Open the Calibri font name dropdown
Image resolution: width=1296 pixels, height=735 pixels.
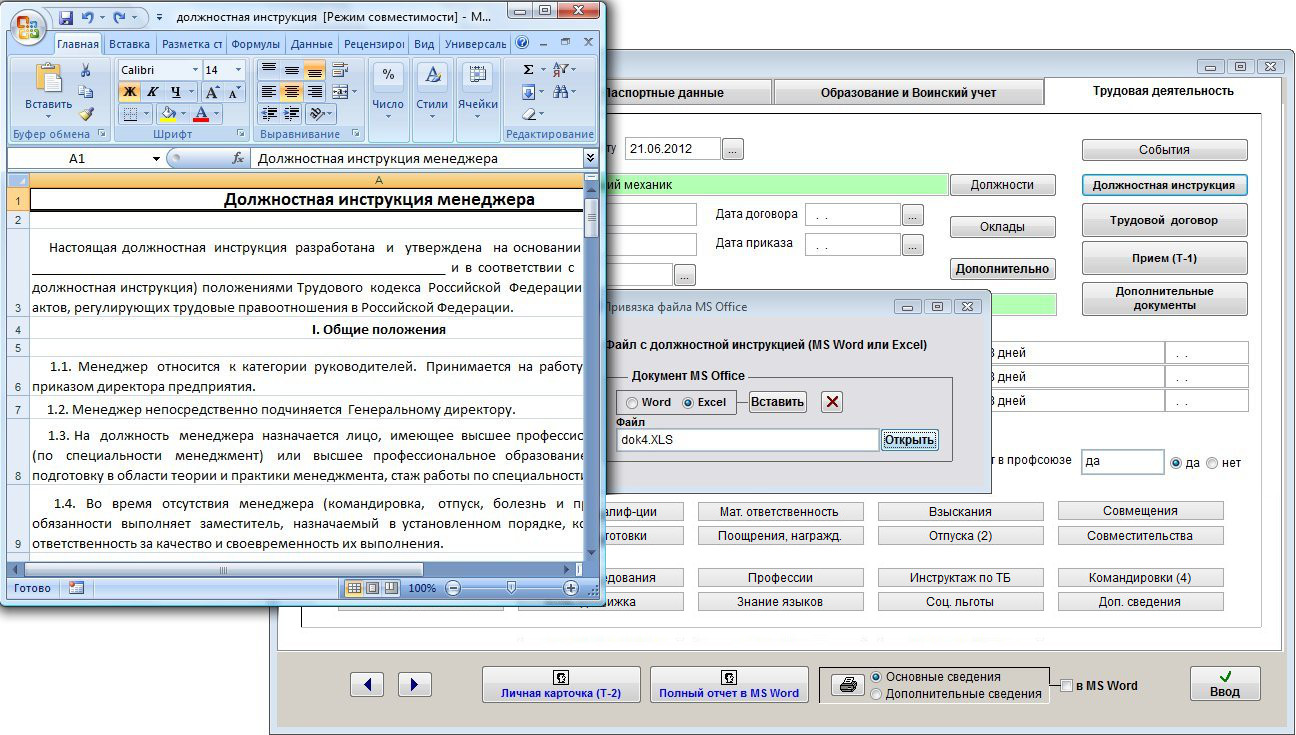pyautogui.click(x=194, y=70)
